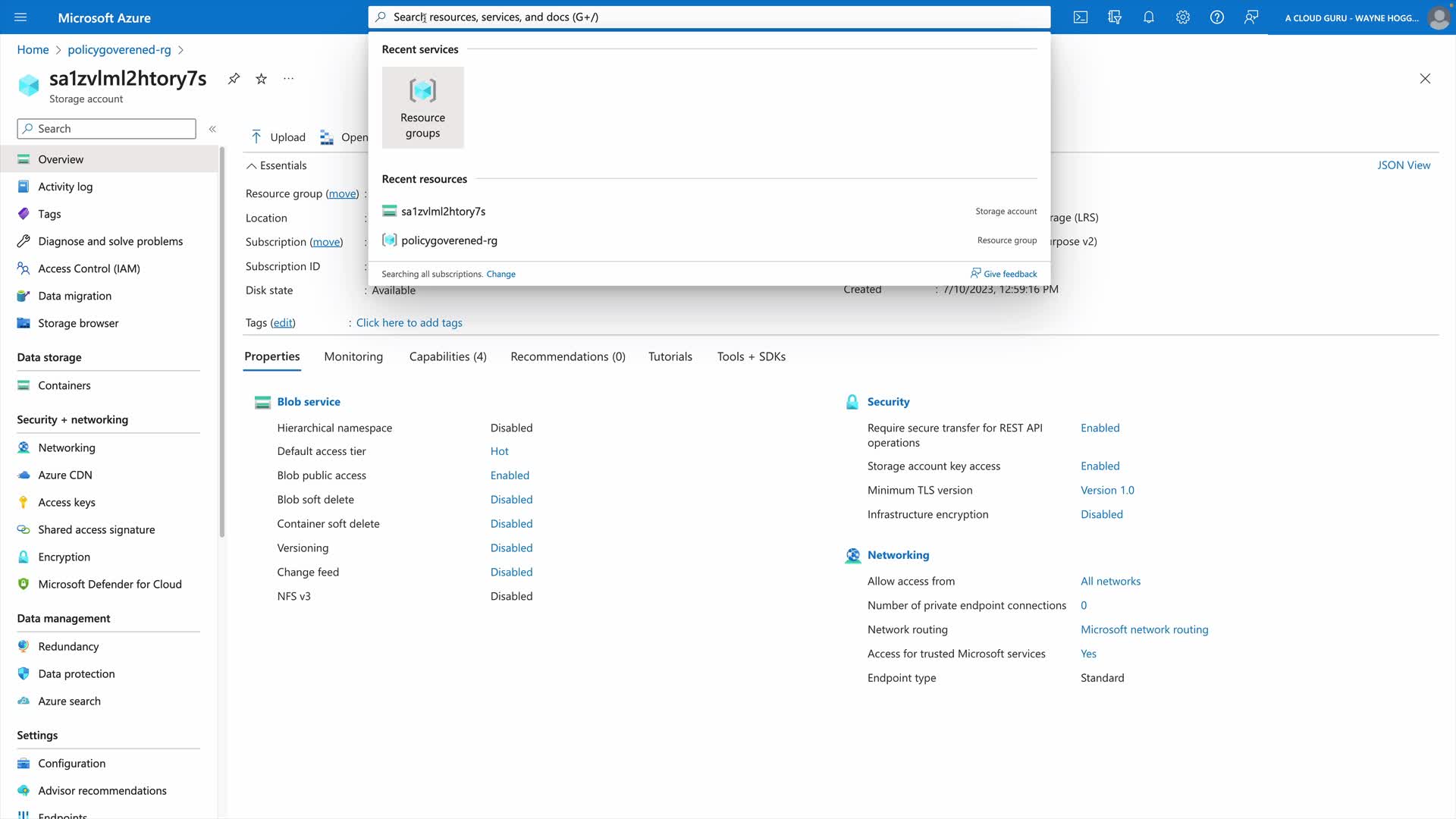This screenshot has width=1456, height=819.
Task: Click here to add tags link
Action: (409, 322)
